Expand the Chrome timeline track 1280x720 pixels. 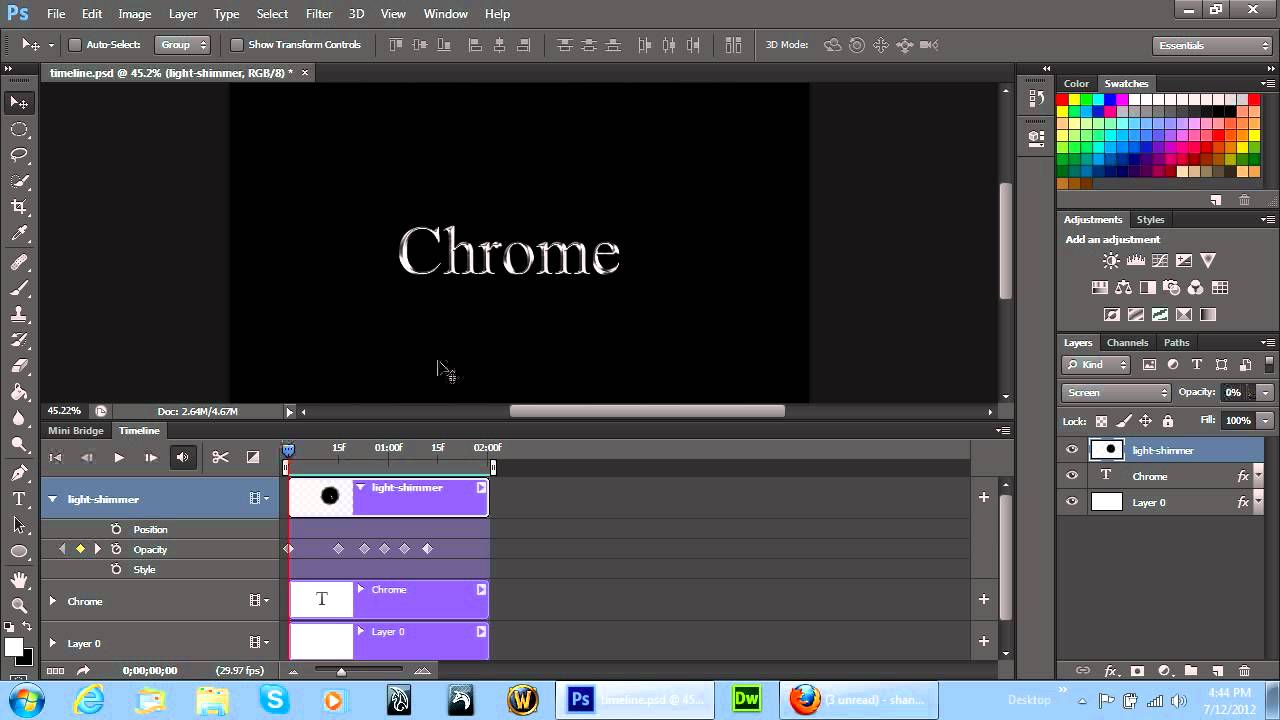click(x=52, y=601)
